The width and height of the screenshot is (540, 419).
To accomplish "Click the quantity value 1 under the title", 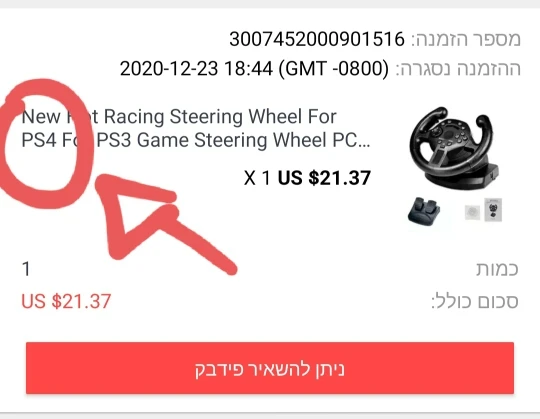I will [x=26, y=269].
